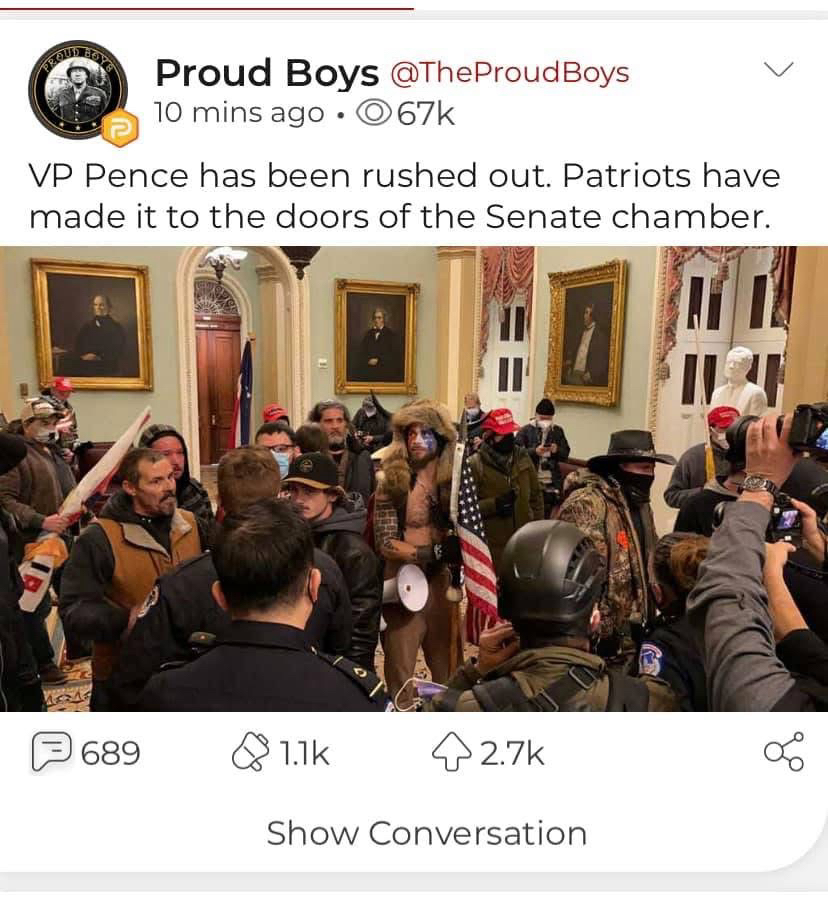
Task: Click the megaphone in the photo
Action: pos(406,587)
